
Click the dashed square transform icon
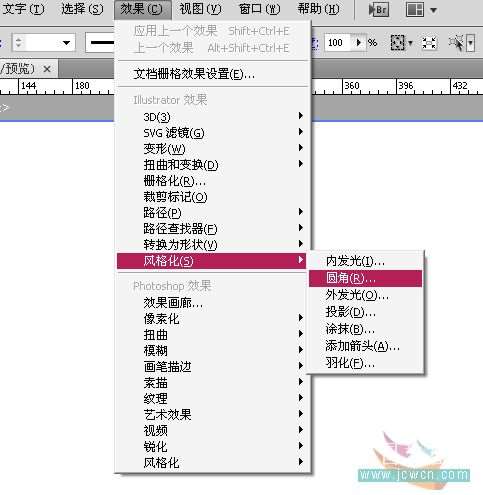[397, 43]
